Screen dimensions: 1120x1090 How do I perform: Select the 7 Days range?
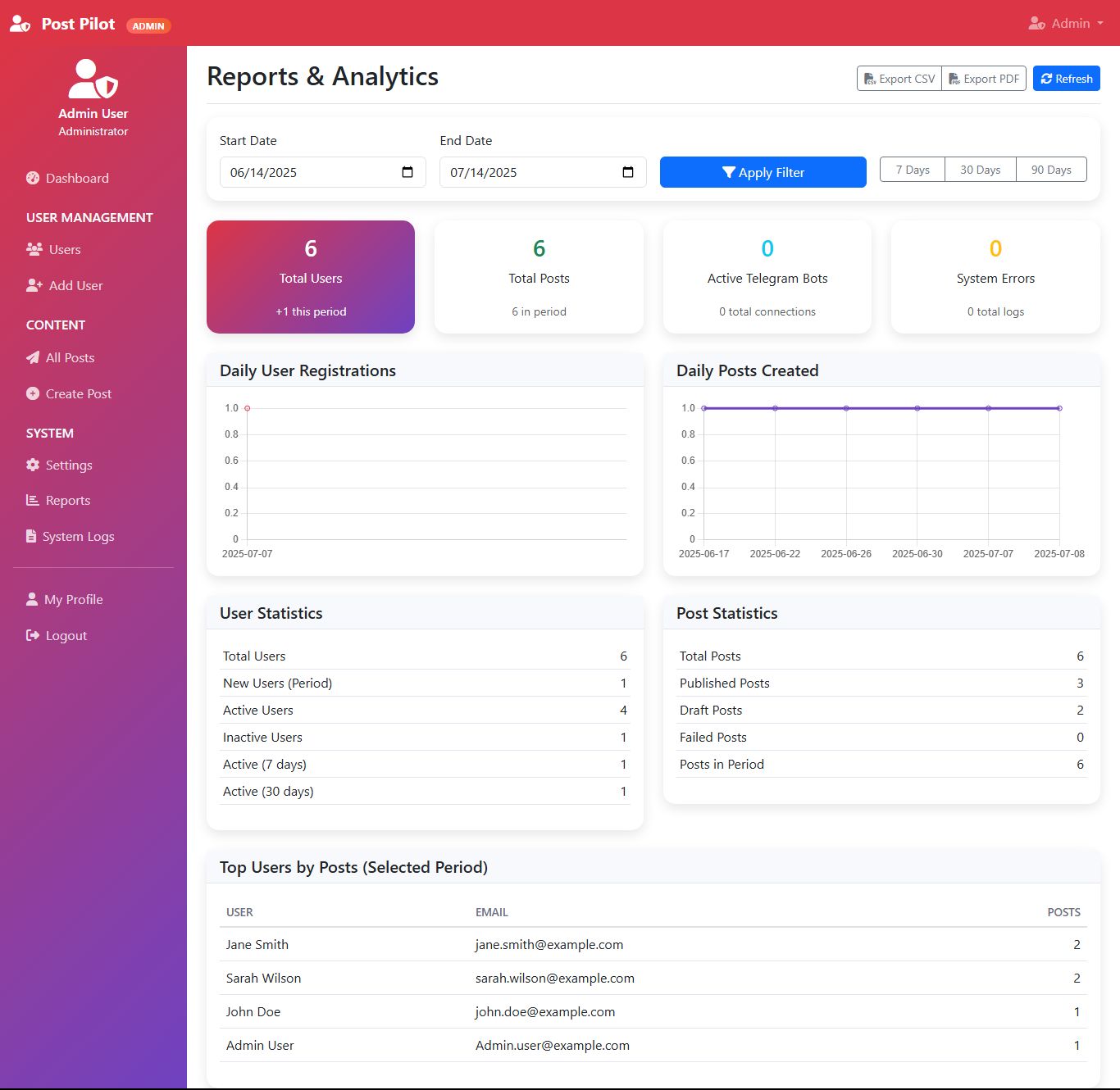(912, 170)
